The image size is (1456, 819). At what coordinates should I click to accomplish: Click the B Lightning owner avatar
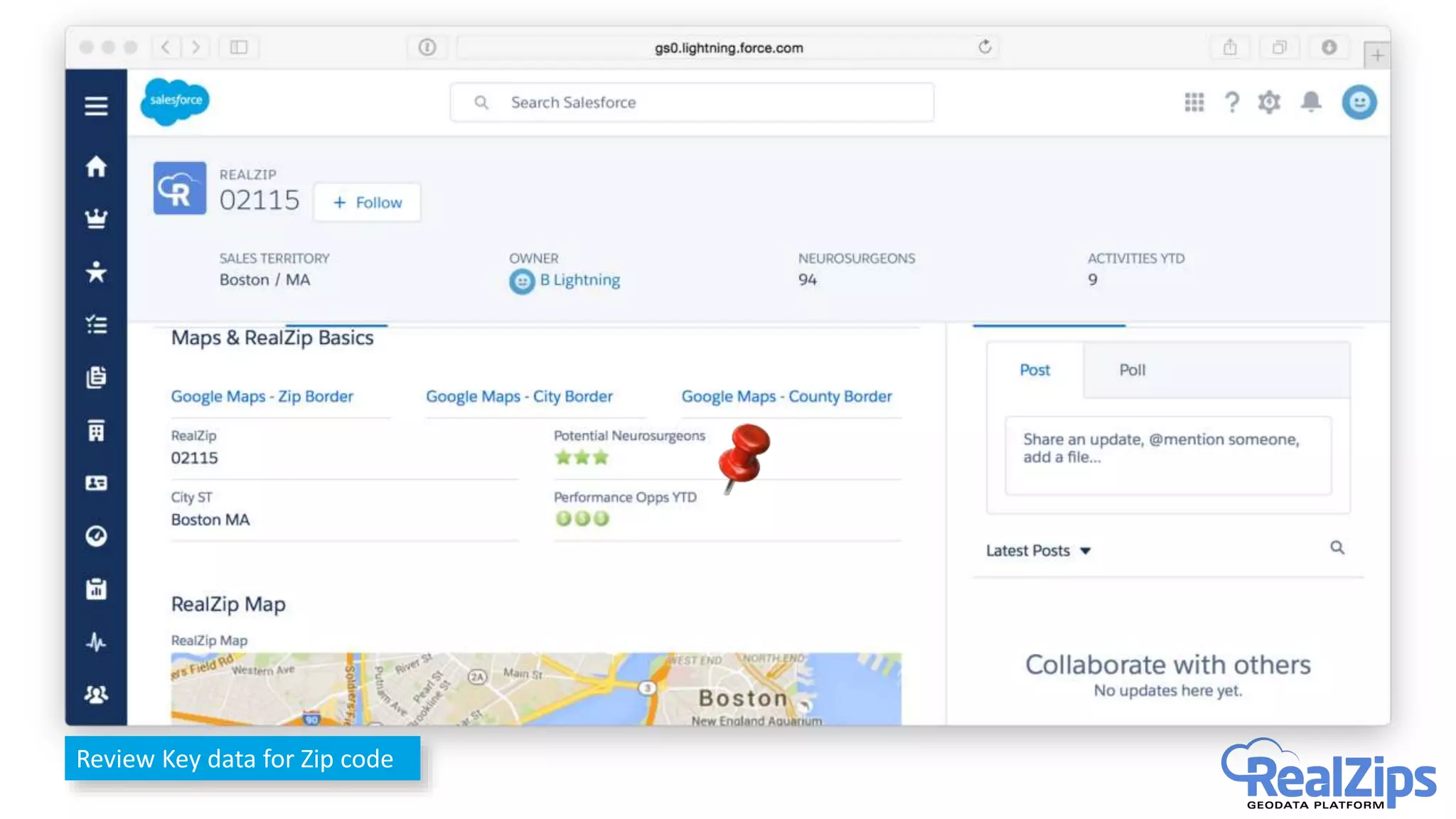pos(522,282)
